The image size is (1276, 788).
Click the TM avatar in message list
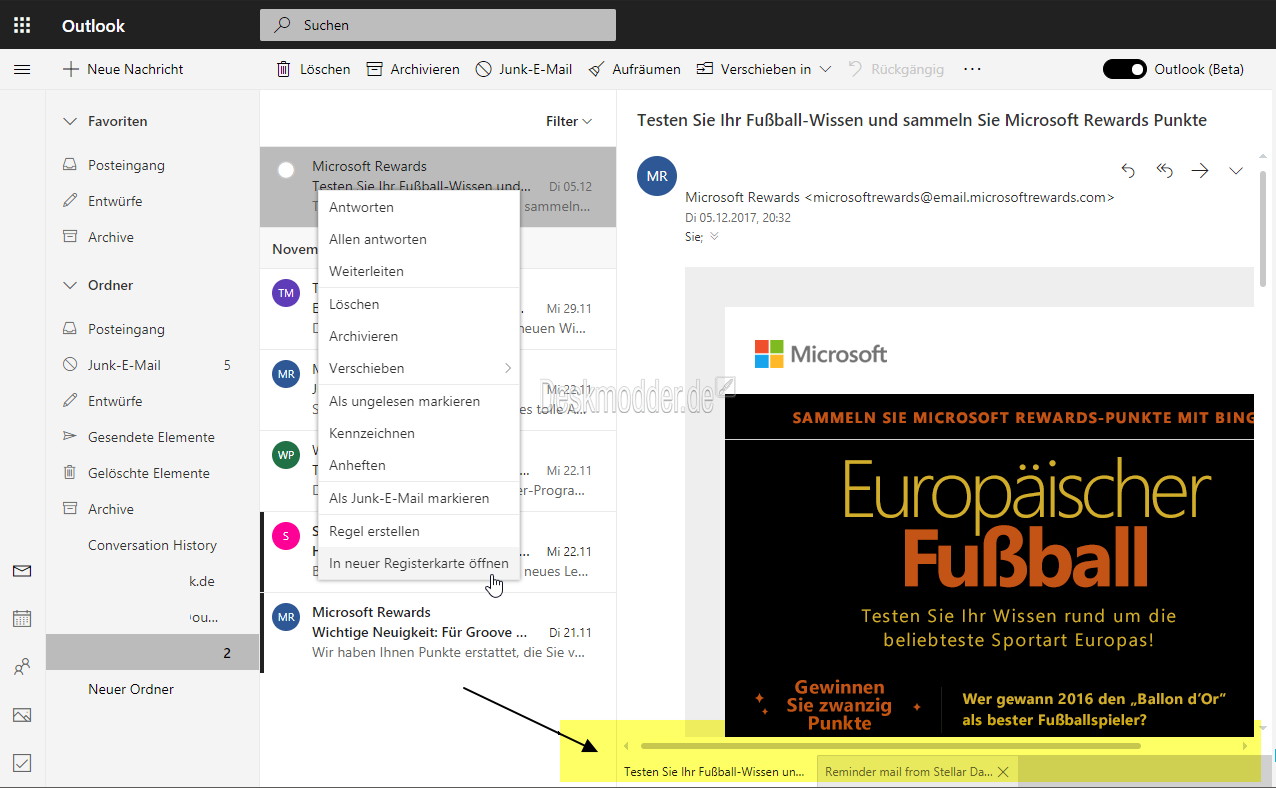pyautogui.click(x=286, y=293)
